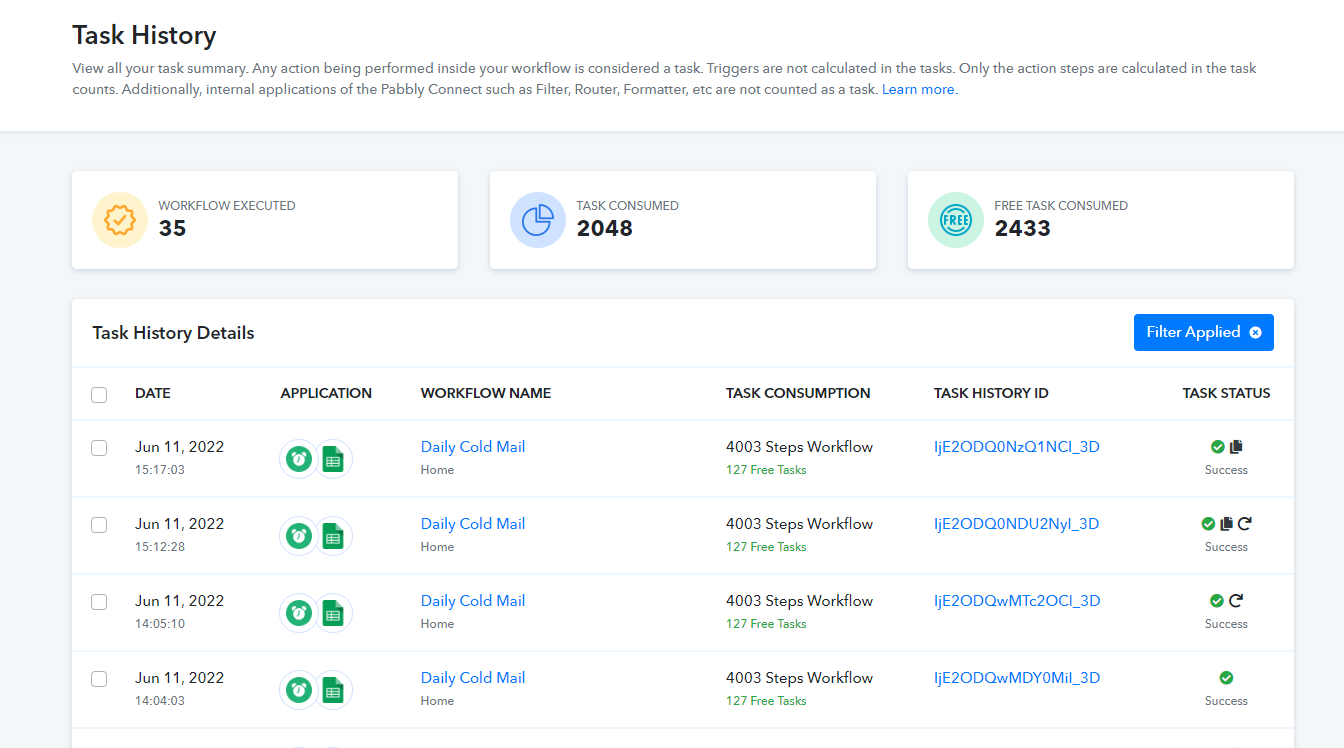Open Daily Cold Mail workflow from 14:04:03 row
The height and width of the screenshot is (748, 1344).
coord(473,678)
